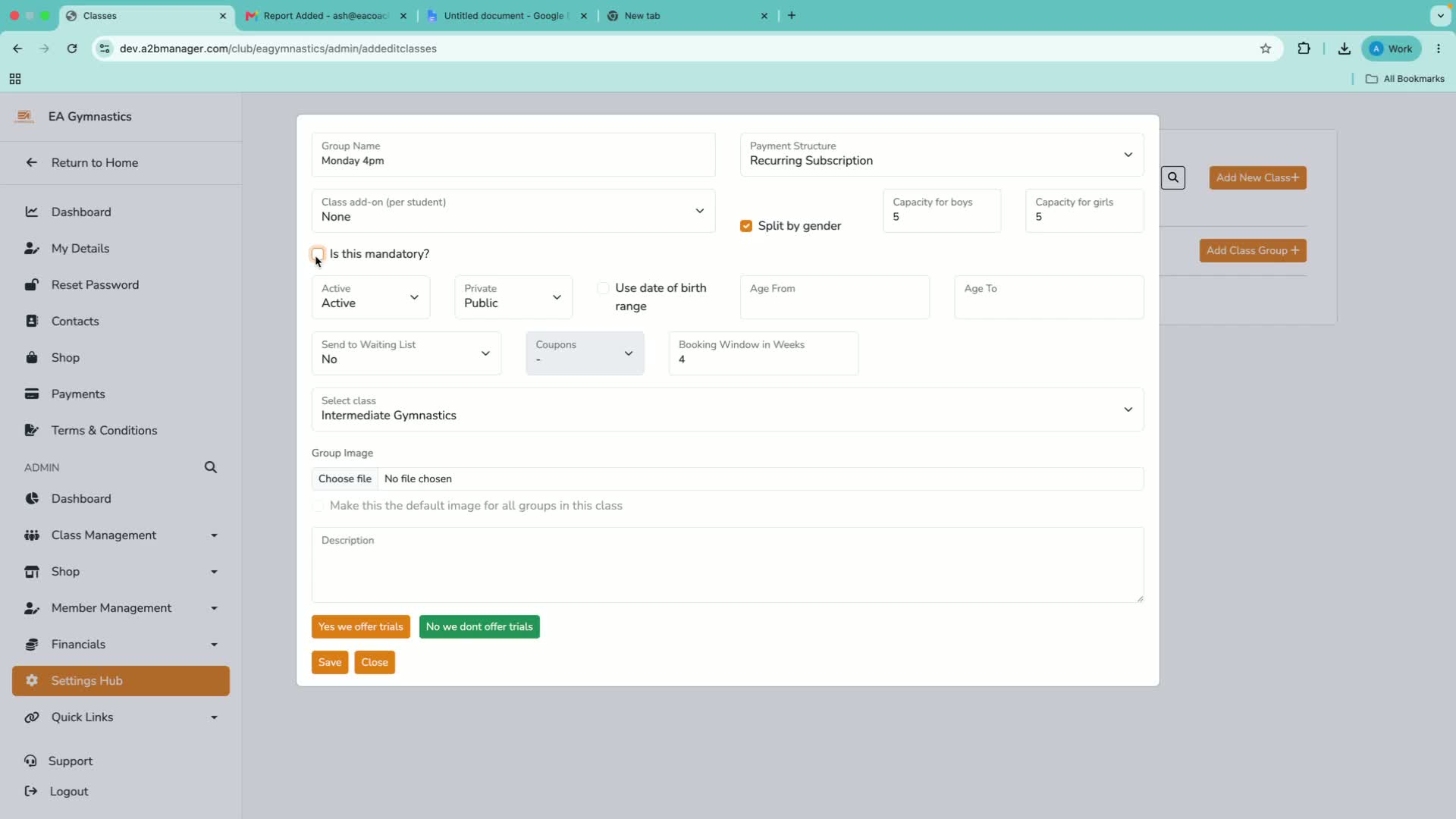The image size is (1456, 819).
Task: Open the Contacts menu item
Action: (121, 321)
